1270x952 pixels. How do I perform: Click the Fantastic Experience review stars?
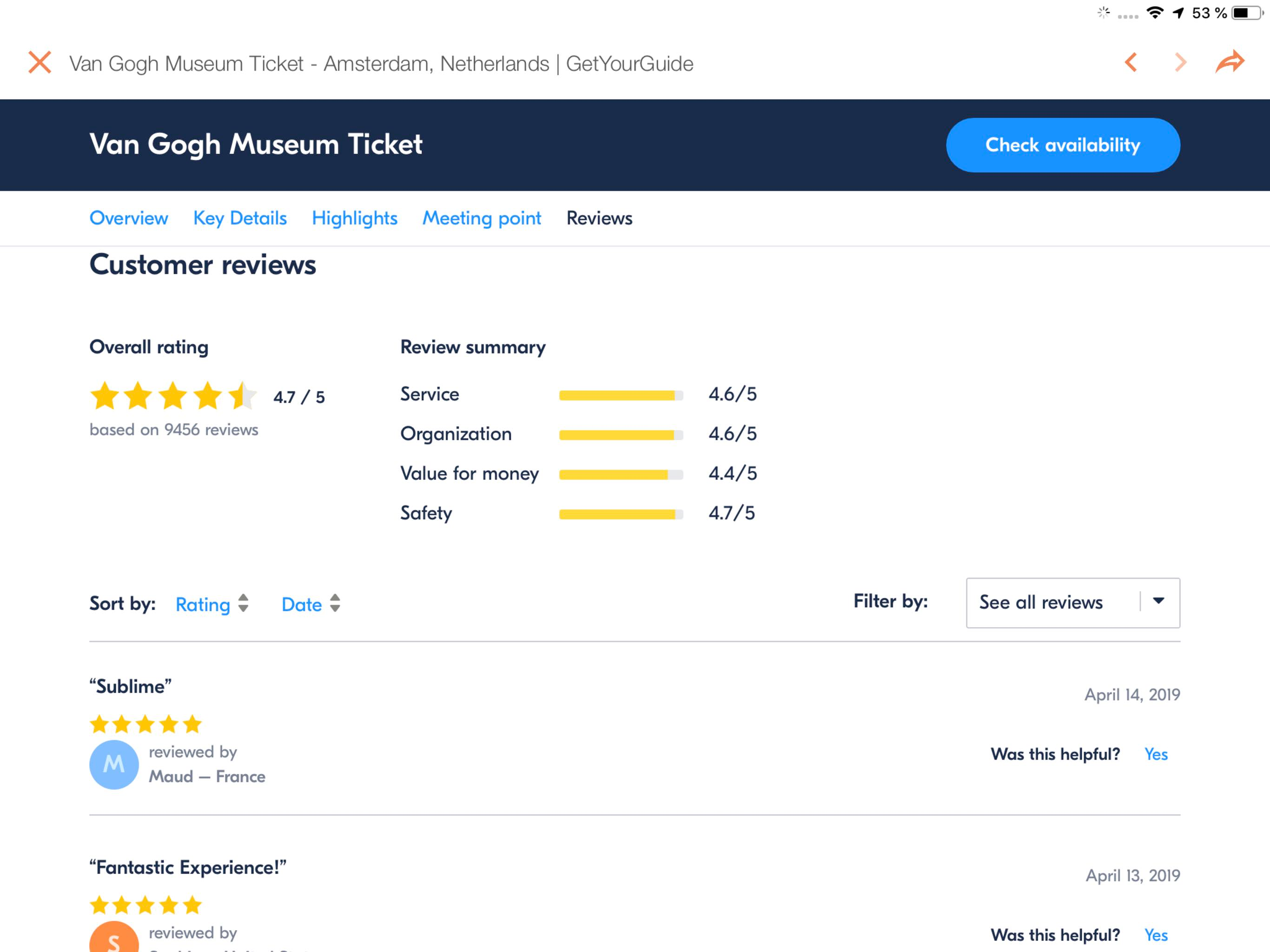(x=146, y=905)
